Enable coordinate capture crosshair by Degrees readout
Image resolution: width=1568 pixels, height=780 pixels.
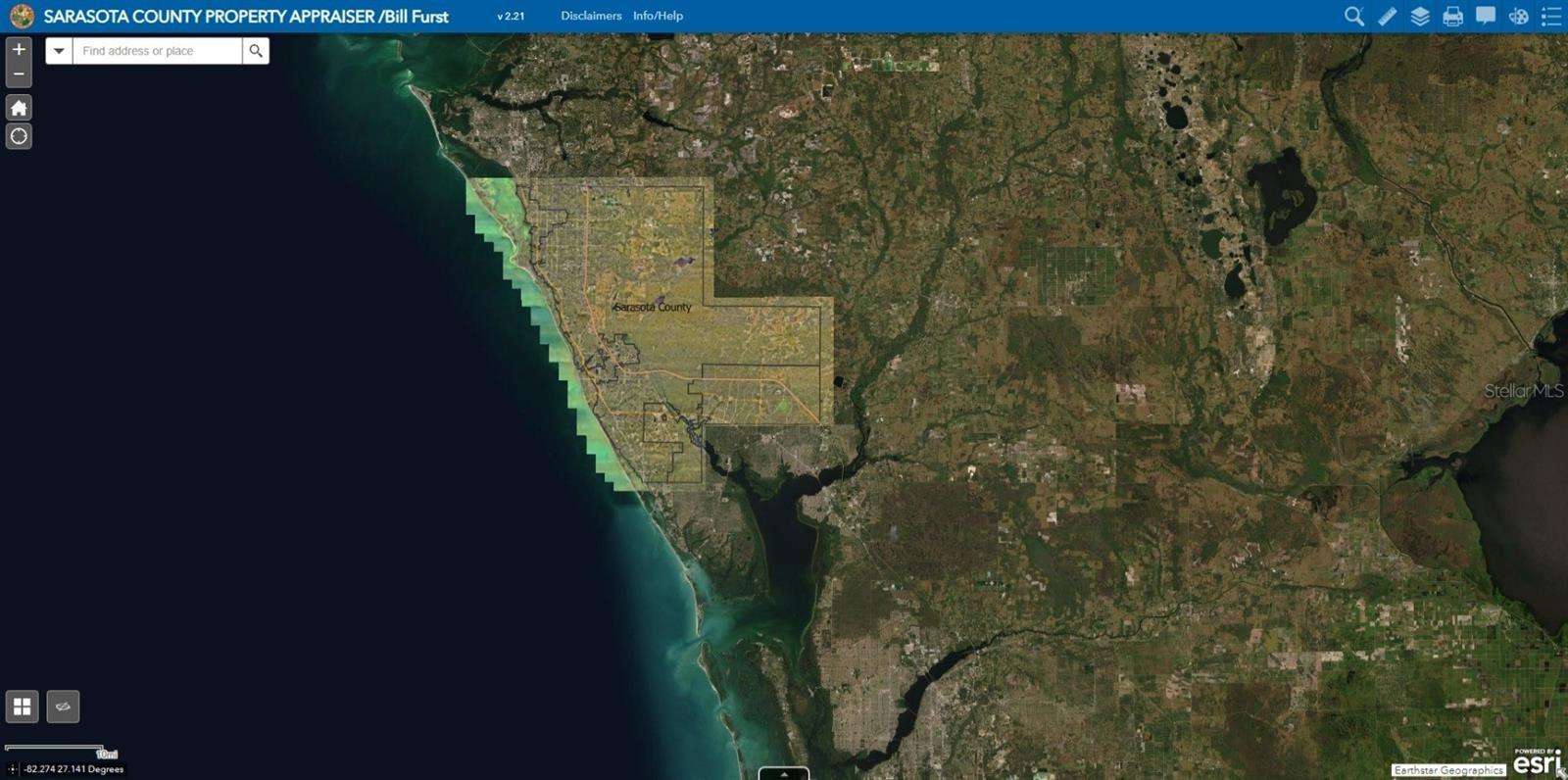click(13, 769)
